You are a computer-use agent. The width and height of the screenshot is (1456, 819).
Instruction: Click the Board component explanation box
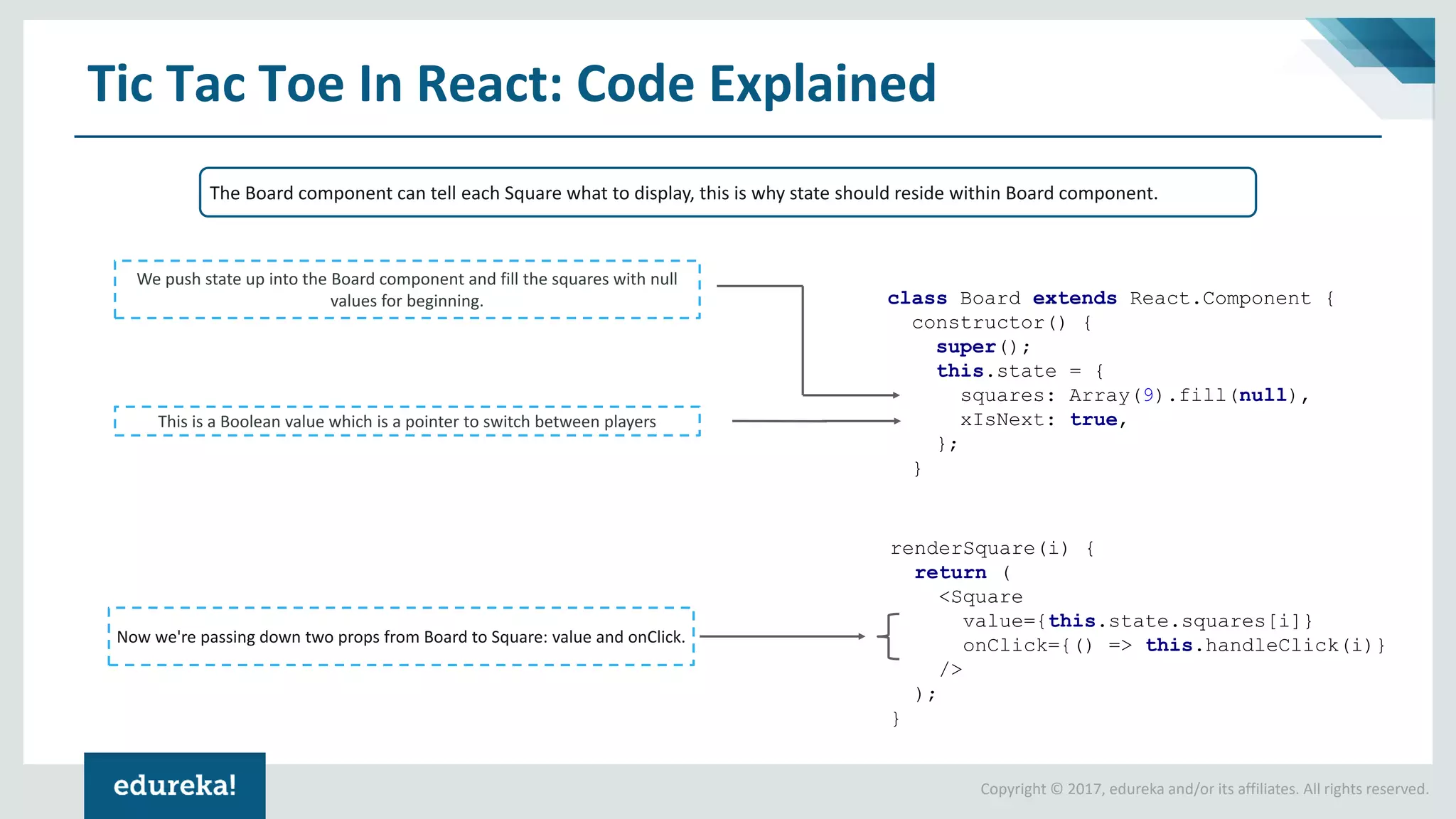point(727,193)
